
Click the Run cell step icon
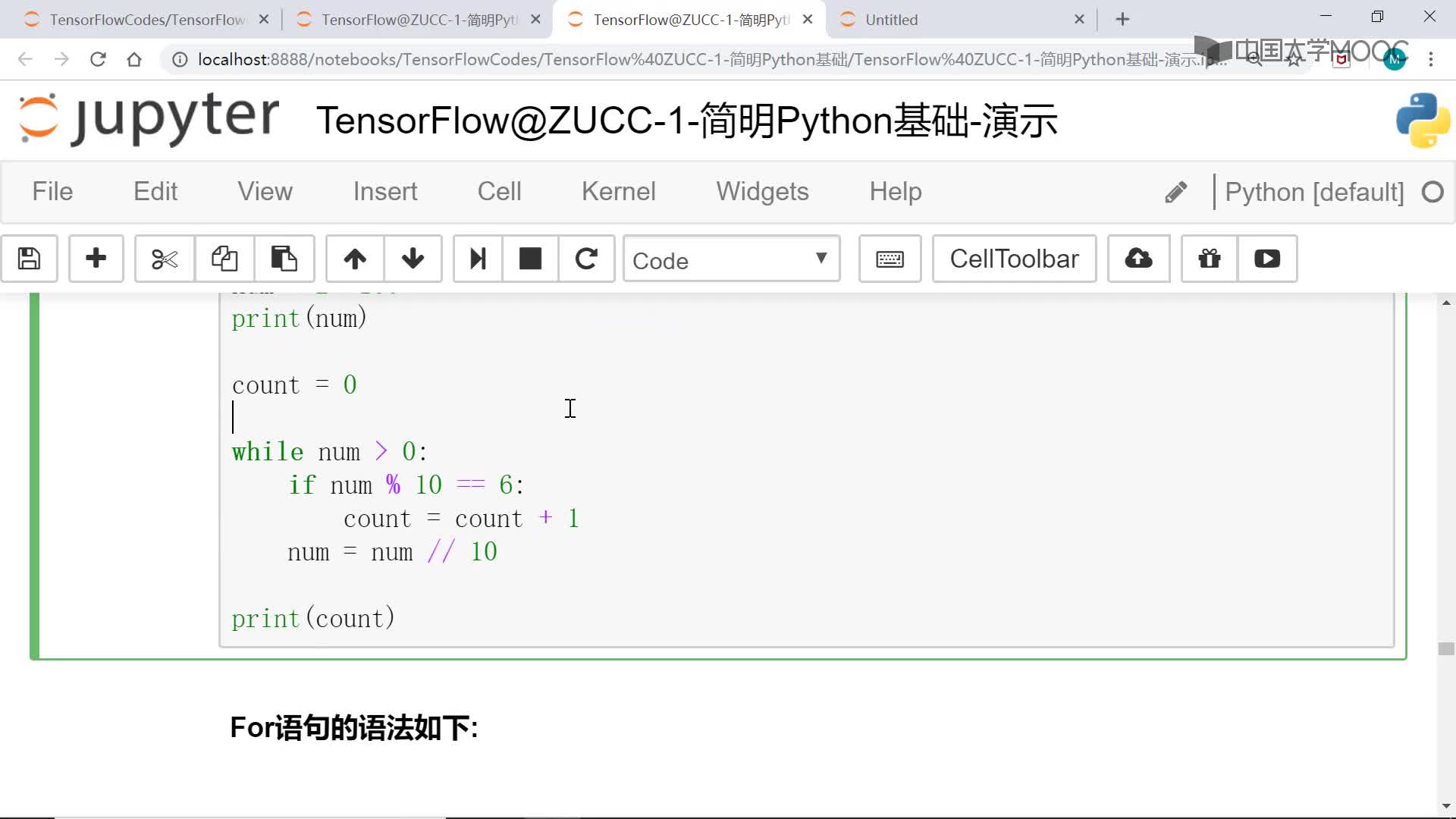tap(478, 259)
